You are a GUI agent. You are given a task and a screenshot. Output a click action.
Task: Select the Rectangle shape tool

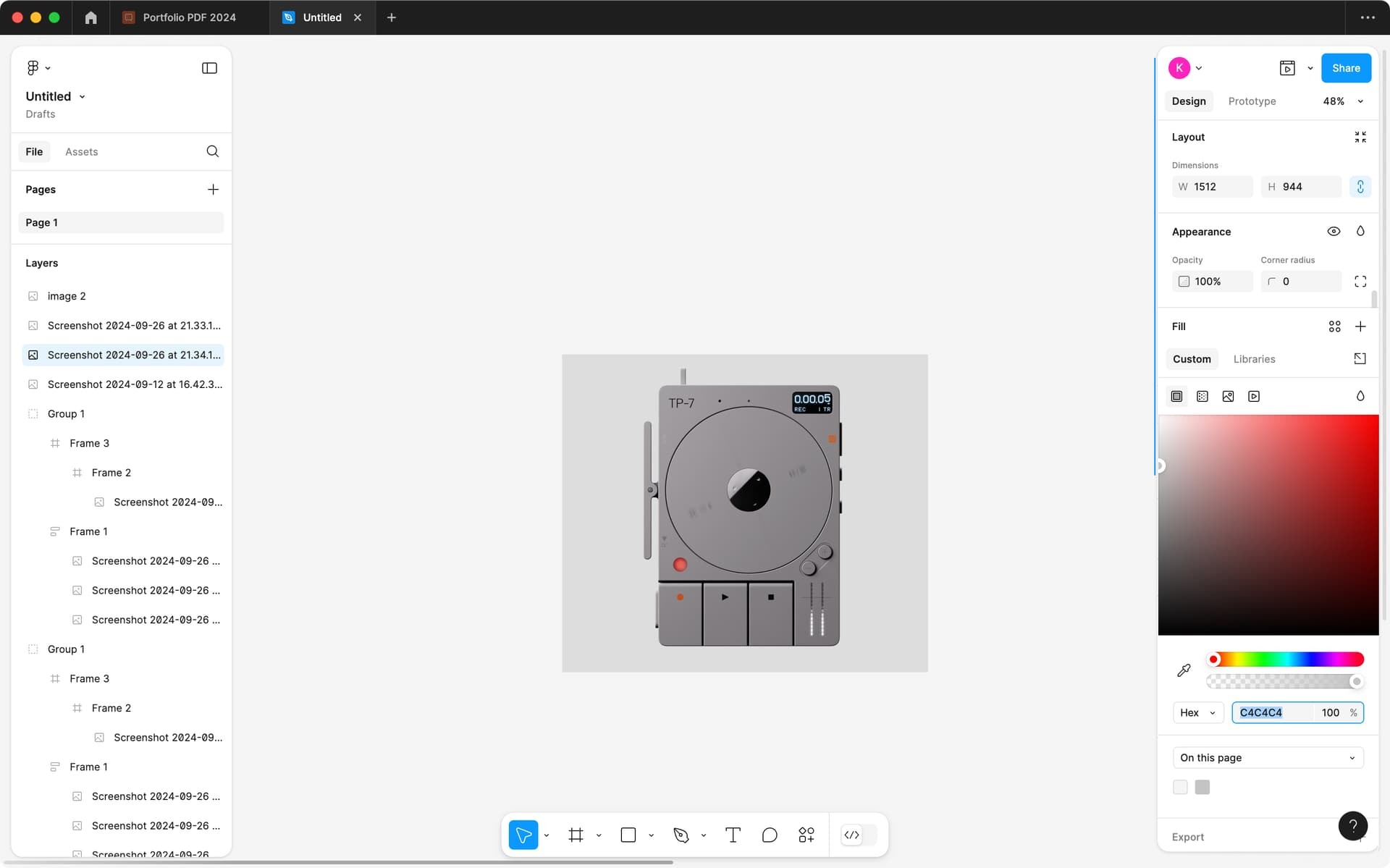(x=628, y=835)
